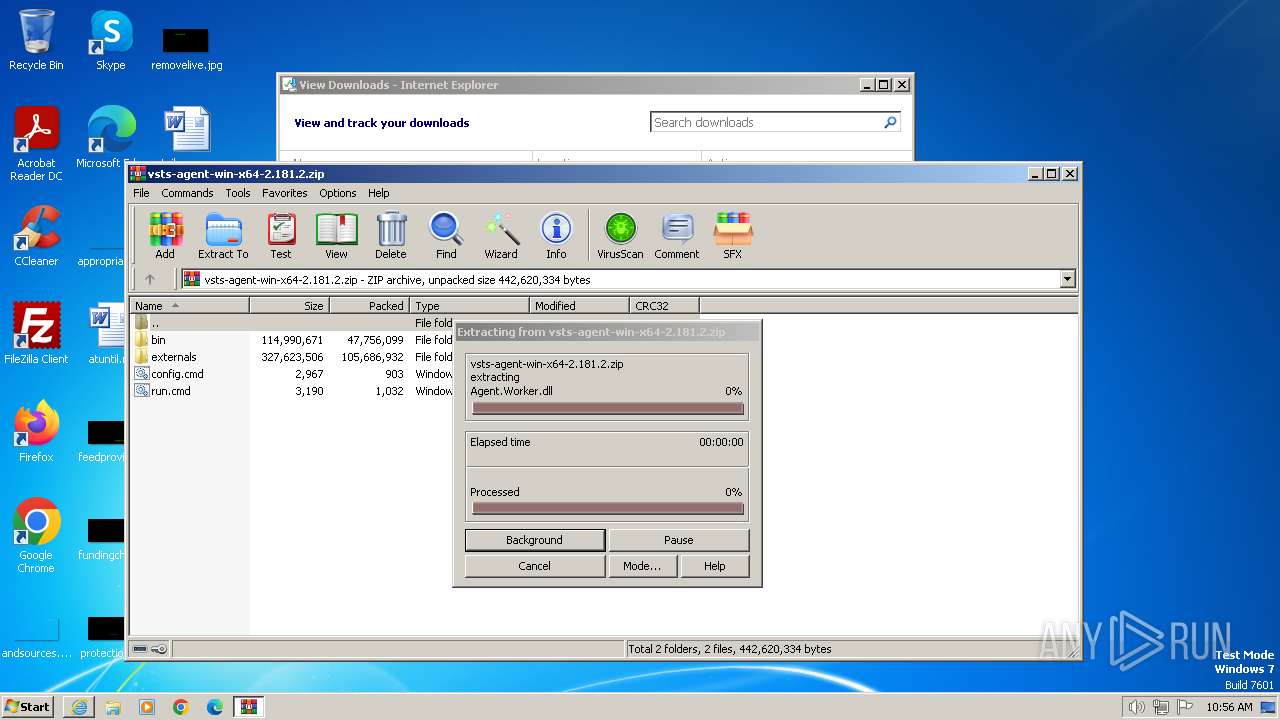Open the Commands menu
This screenshot has width=1280, height=720.
click(187, 193)
